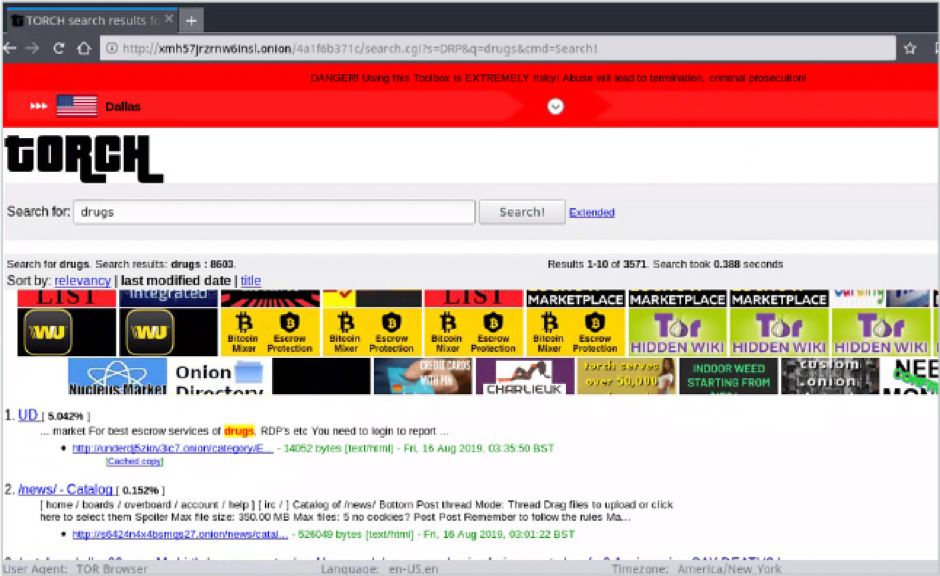Screen dimensions: 940x576
Task: Click the Onion Directory banner thumbnail
Action: coord(216,376)
